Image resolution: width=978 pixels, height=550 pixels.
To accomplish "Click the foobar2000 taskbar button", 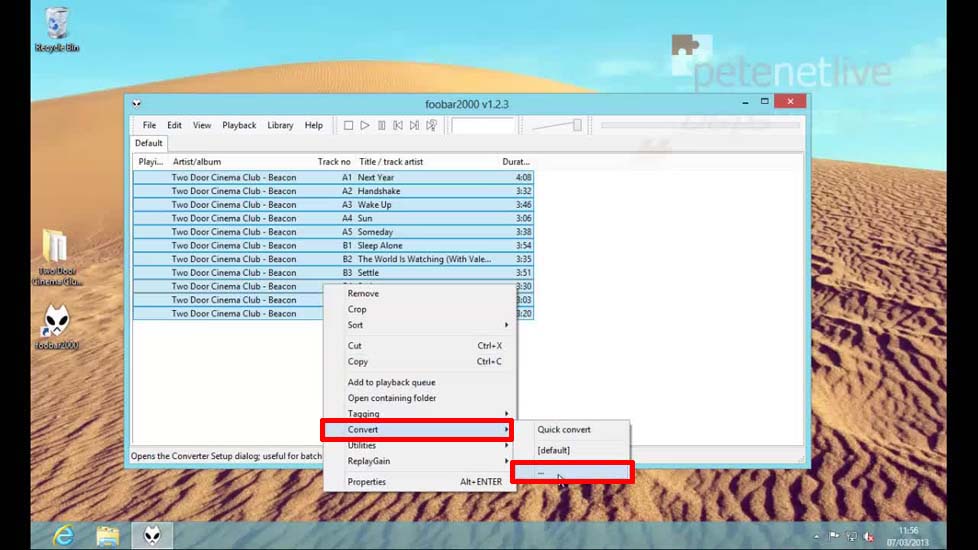I will click(152, 535).
